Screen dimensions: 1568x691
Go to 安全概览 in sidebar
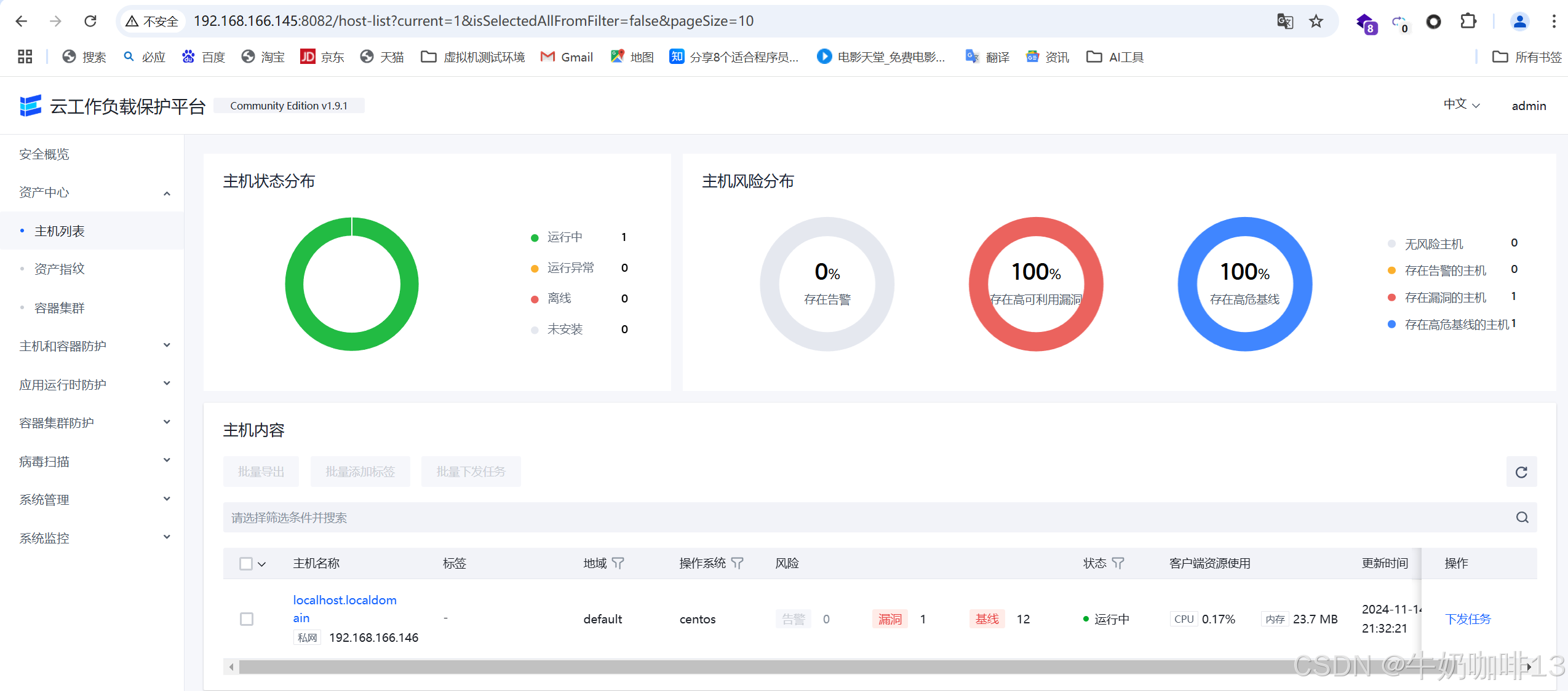pos(44,154)
